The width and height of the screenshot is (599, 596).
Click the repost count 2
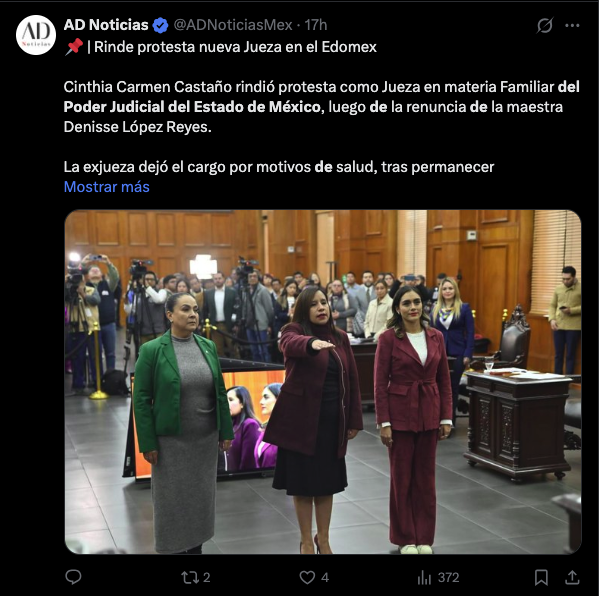coord(206,577)
